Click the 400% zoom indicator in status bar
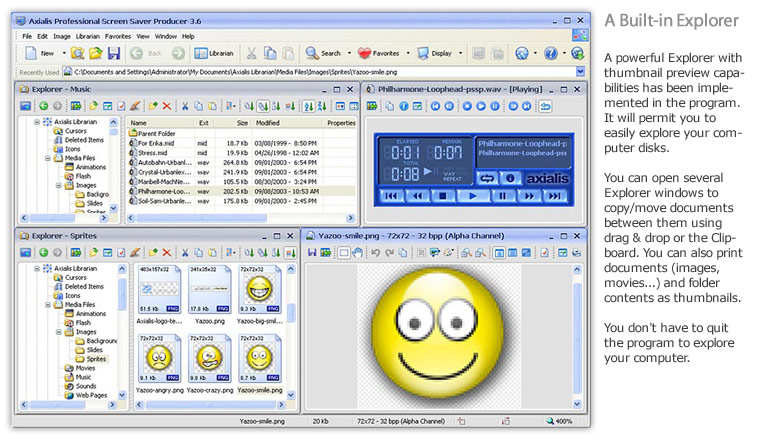Viewport: 760px width, 440px height. (559, 421)
